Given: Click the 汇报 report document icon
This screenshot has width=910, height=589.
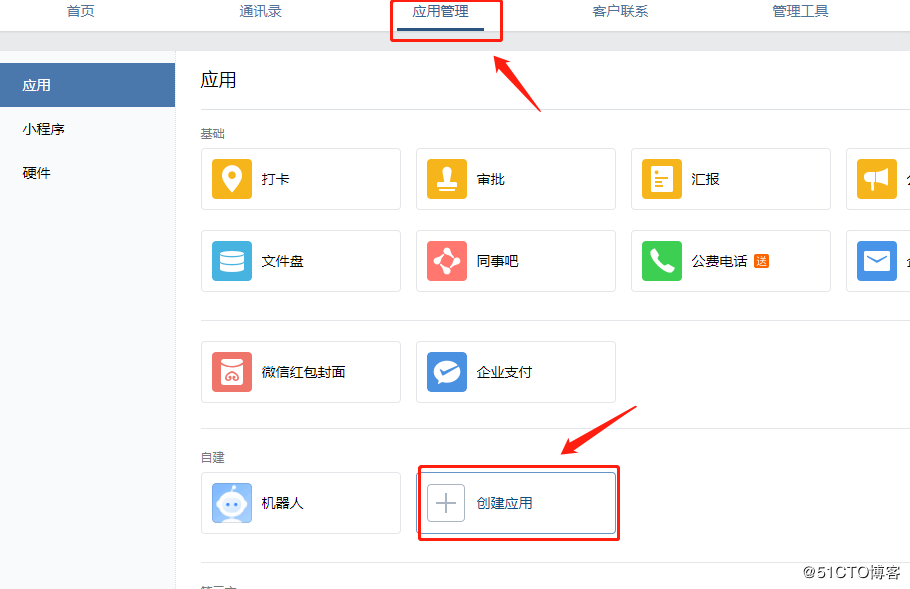Looking at the screenshot, I should (x=662, y=179).
